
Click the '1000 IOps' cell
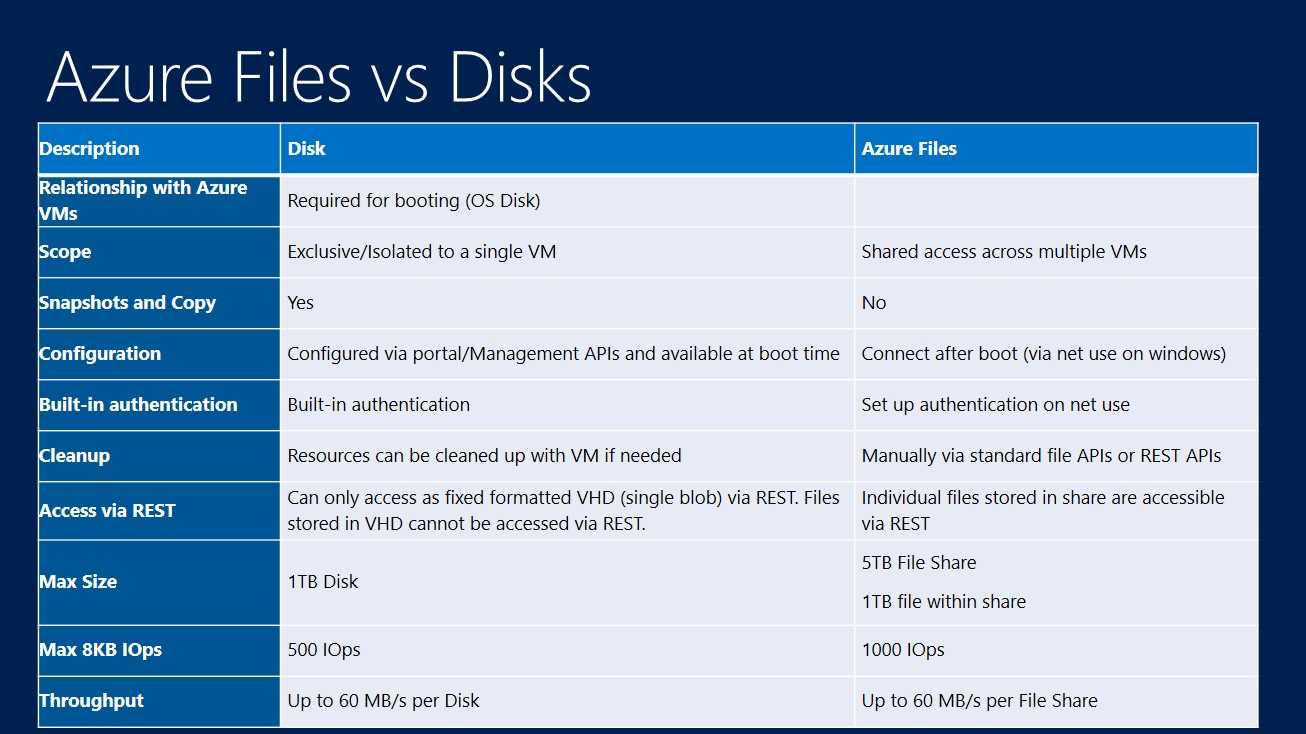pyautogui.click(x=903, y=650)
